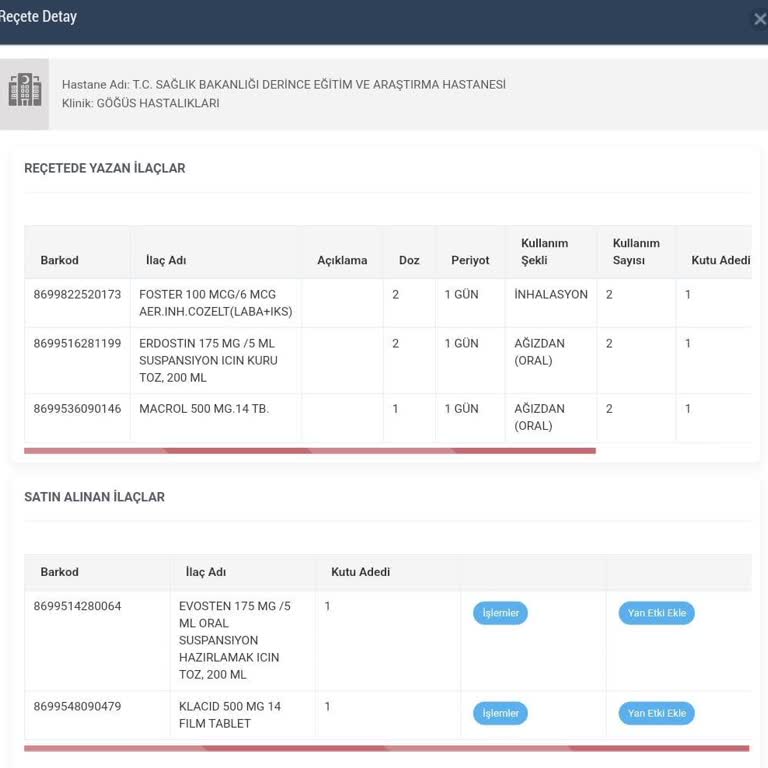
Task: Click barcode 8699822520173
Action: 77,295
